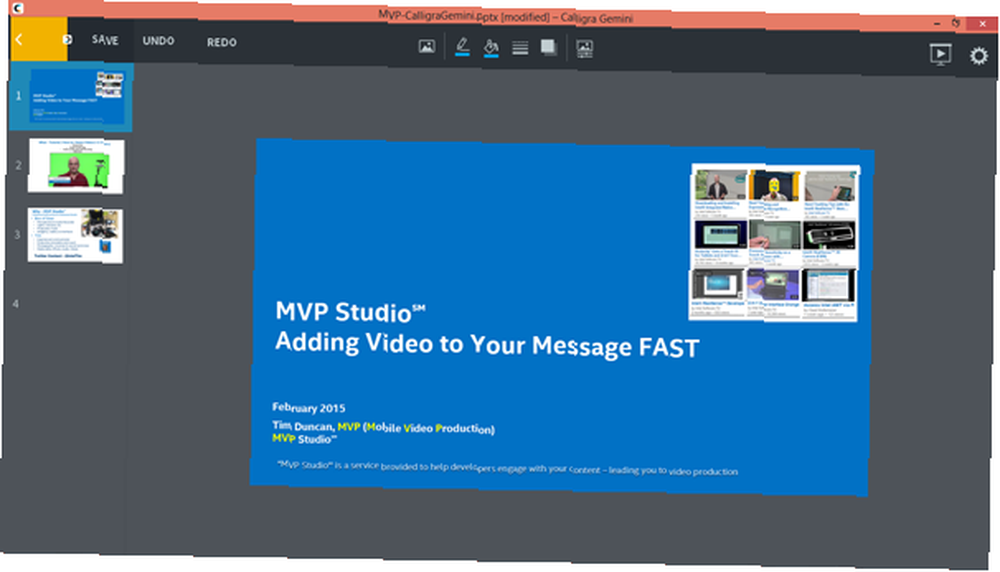Click the REDO button
The height and width of the screenshot is (572, 1000).
tap(221, 42)
